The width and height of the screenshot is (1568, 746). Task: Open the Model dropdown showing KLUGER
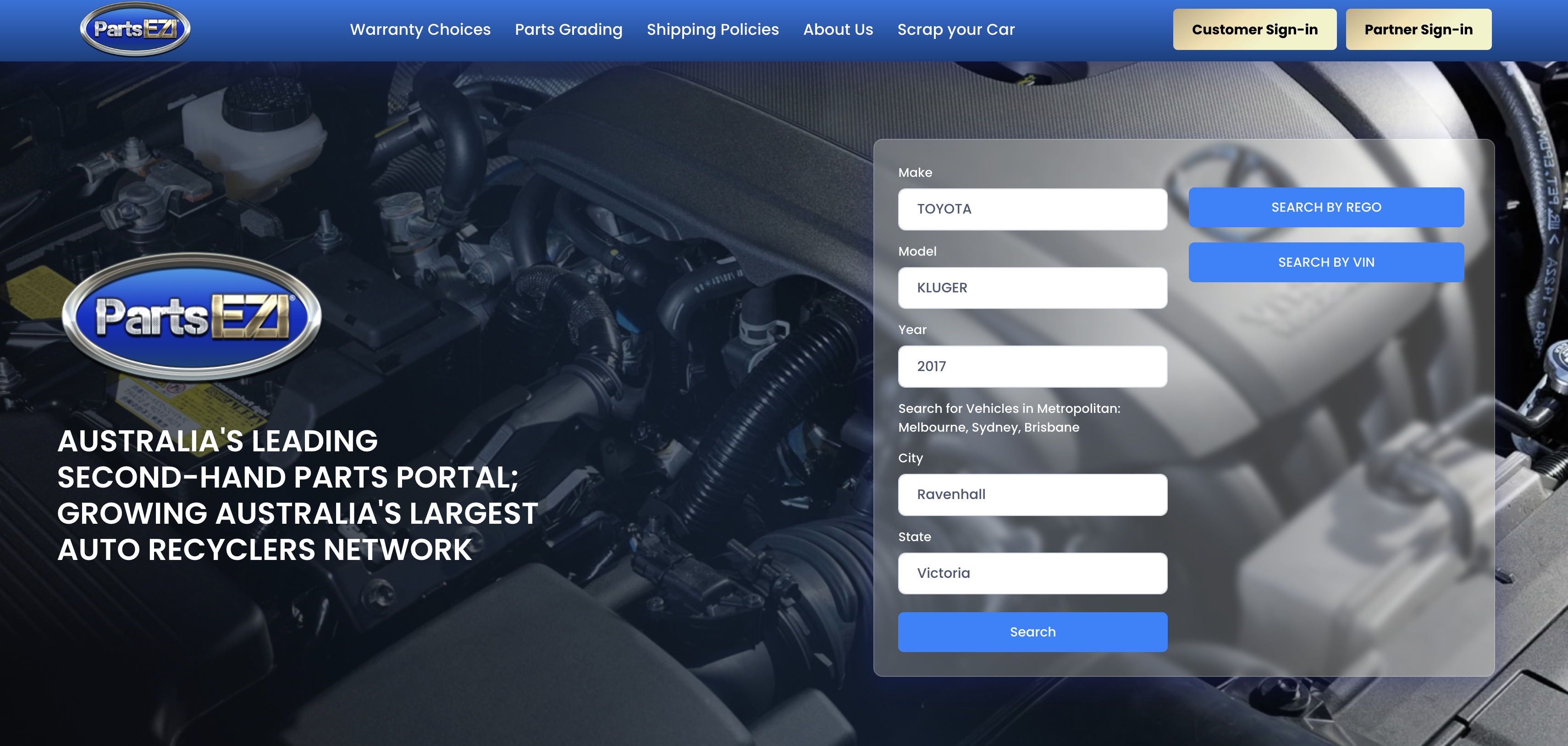(1032, 287)
